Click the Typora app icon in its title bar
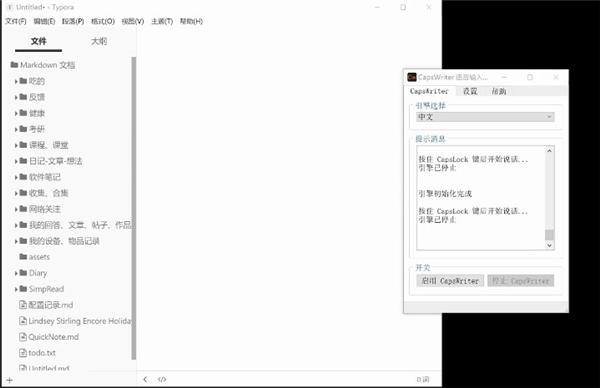The image size is (600, 388). (10, 7)
